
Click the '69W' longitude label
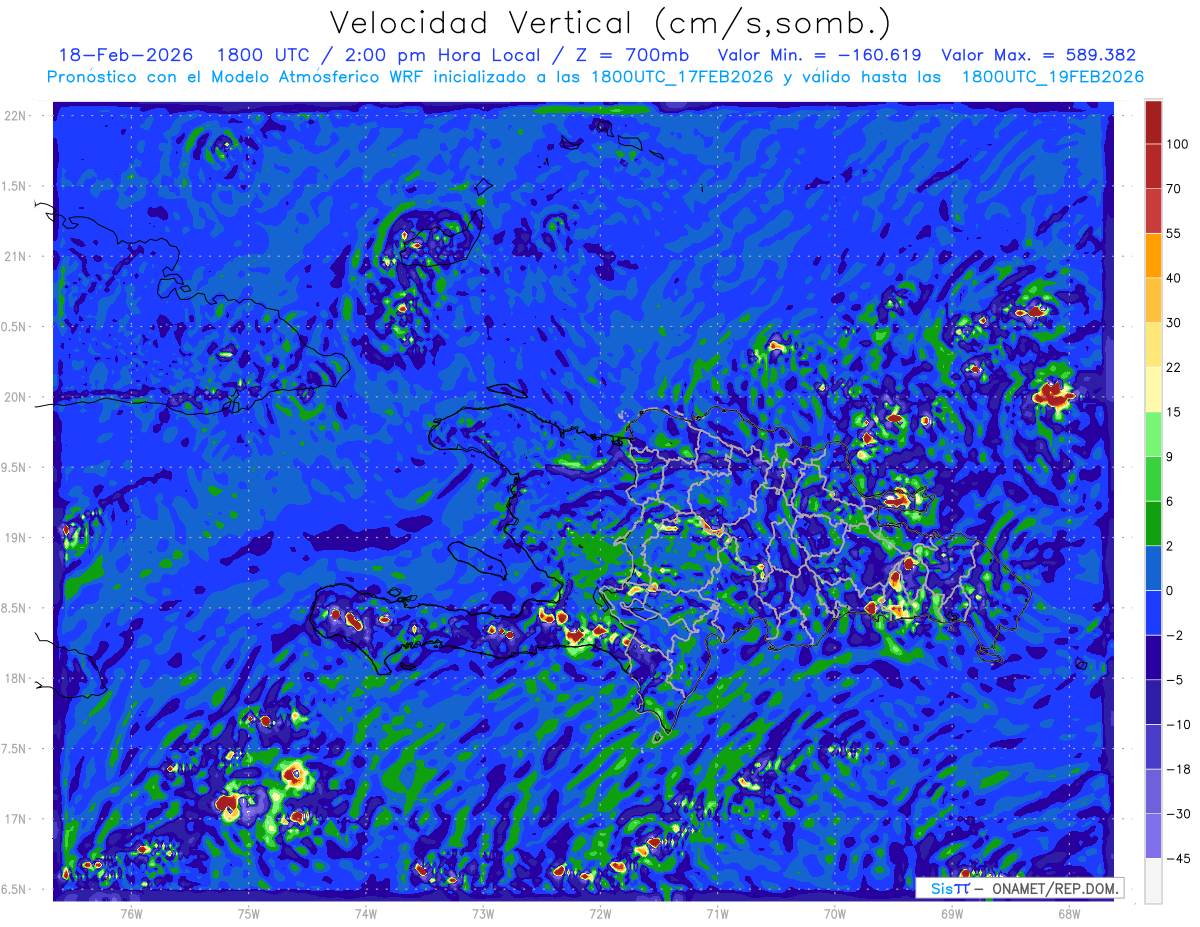click(952, 913)
